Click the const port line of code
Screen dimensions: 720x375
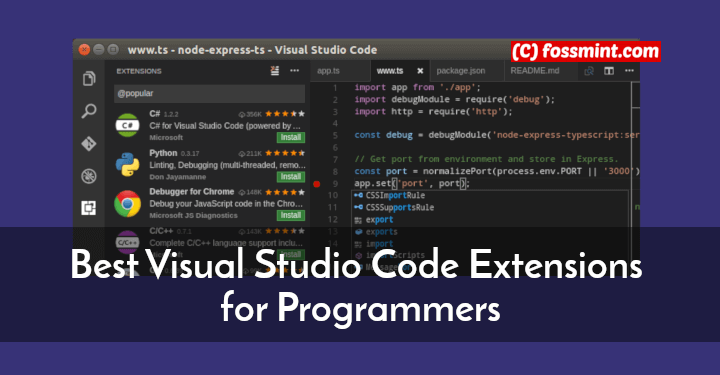[x=496, y=171]
